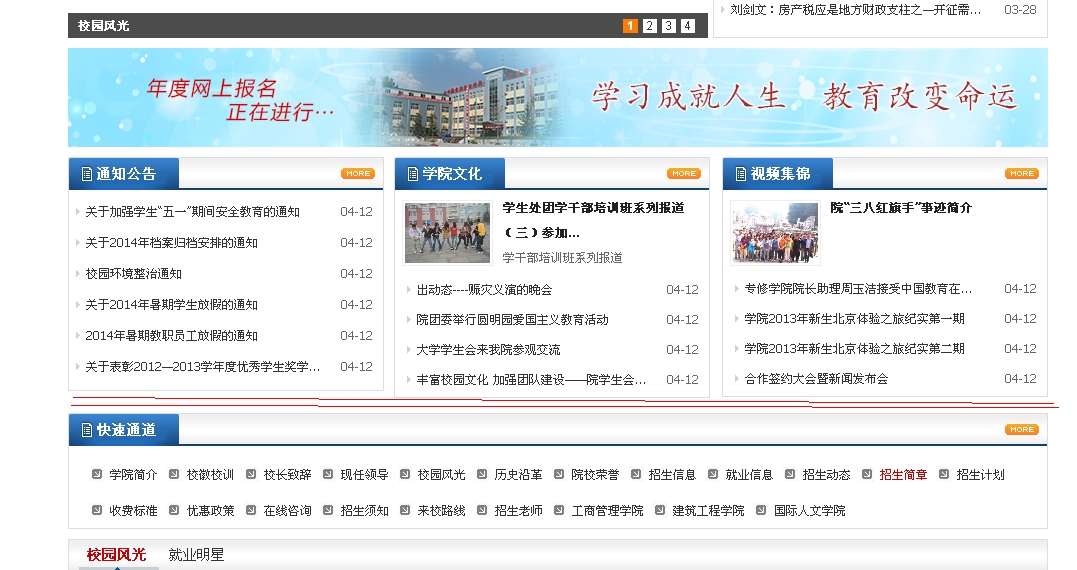
Task: Click the 学院文化 group photo thumbnail
Action: (447, 232)
